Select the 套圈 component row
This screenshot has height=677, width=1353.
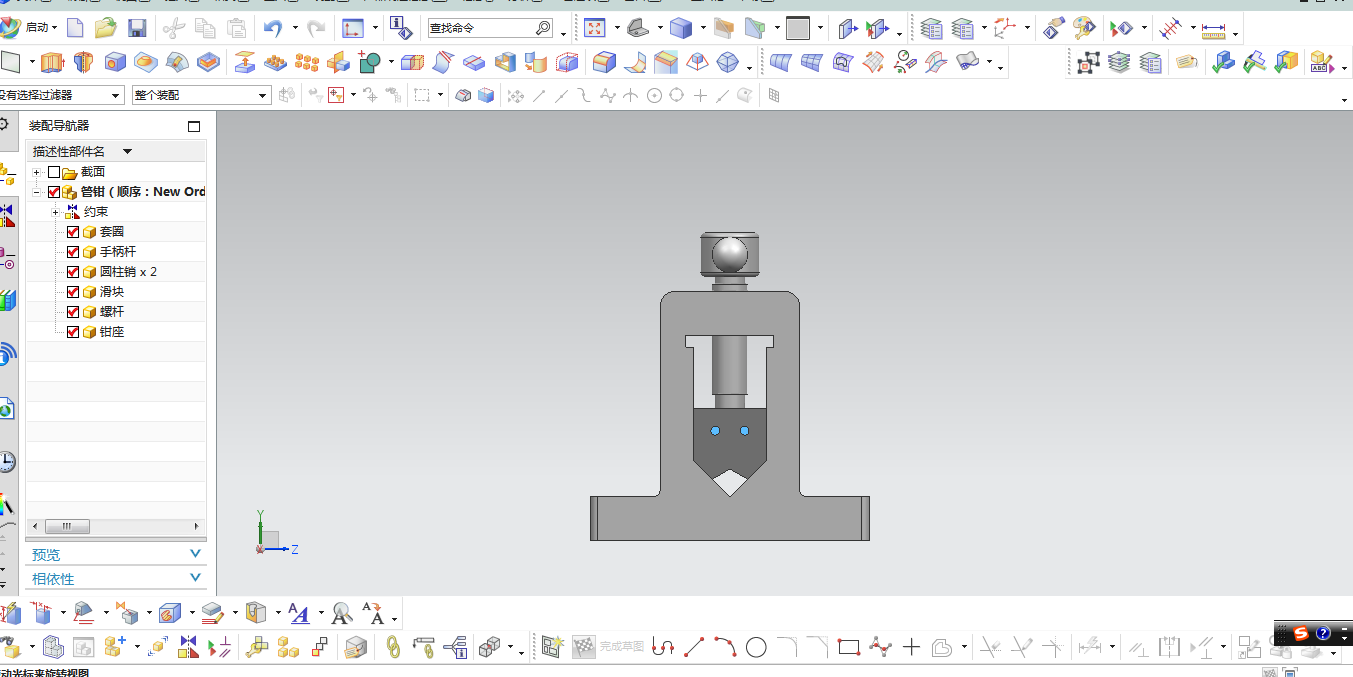pos(116,232)
